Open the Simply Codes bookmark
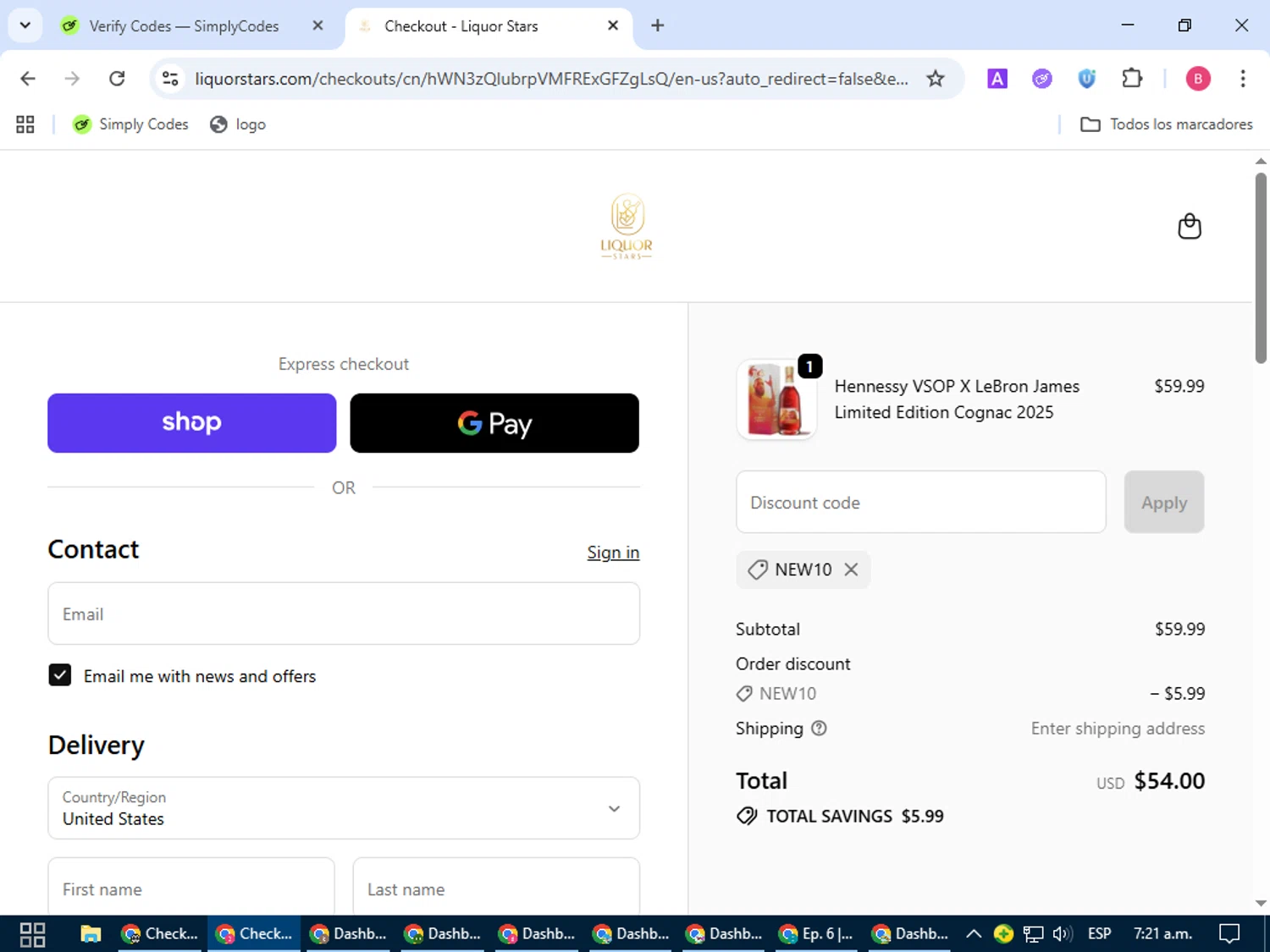The height and width of the screenshot is (952, 1270). point(130,124)
